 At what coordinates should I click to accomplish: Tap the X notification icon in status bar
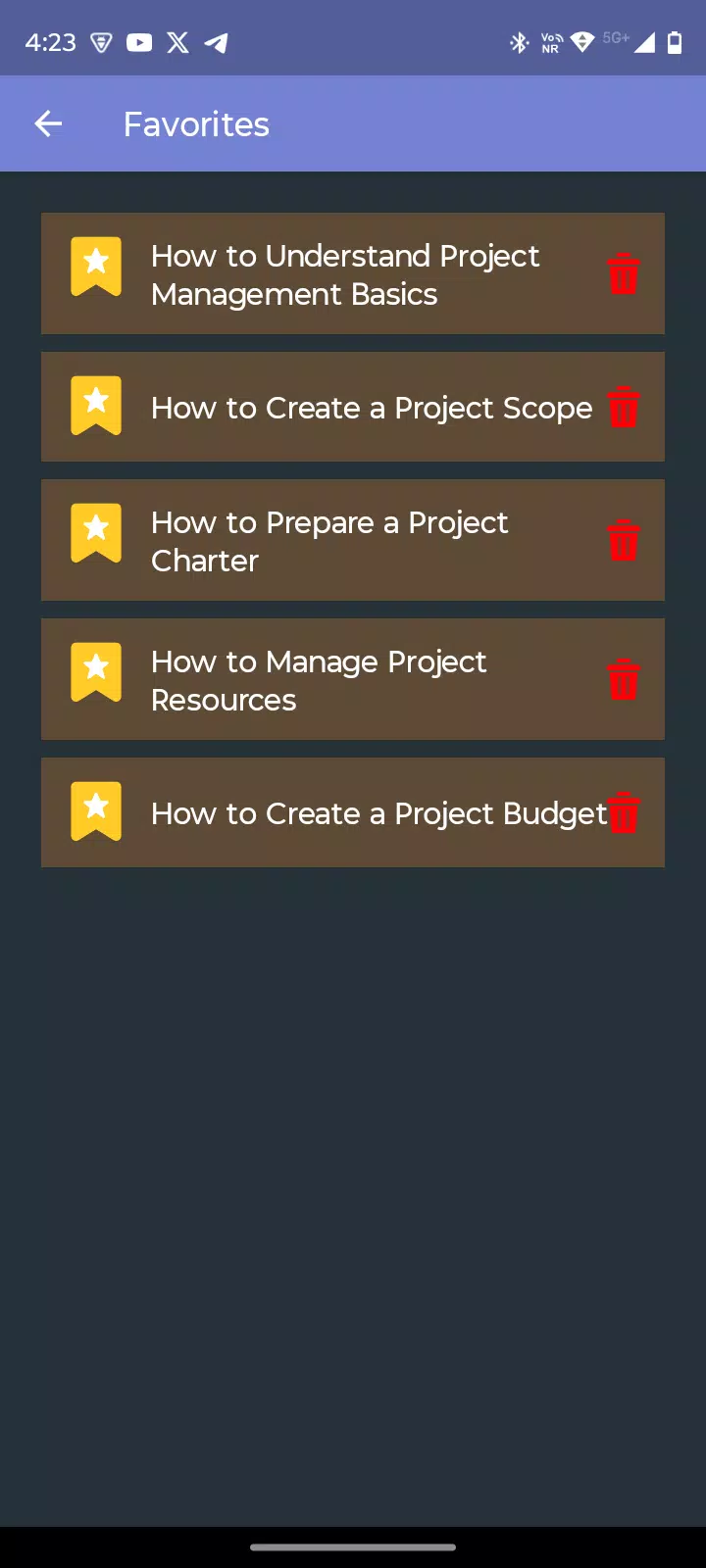(x=177, y=42)
